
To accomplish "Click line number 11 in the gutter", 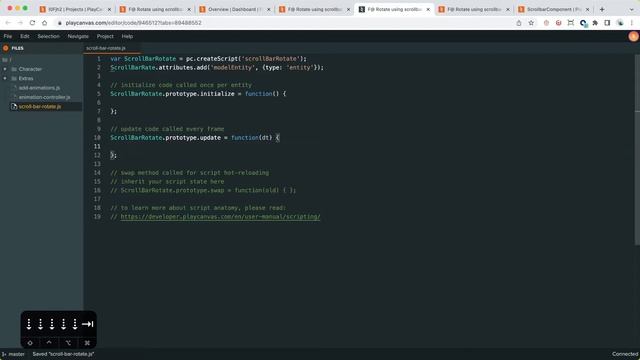I will point(97,147).
